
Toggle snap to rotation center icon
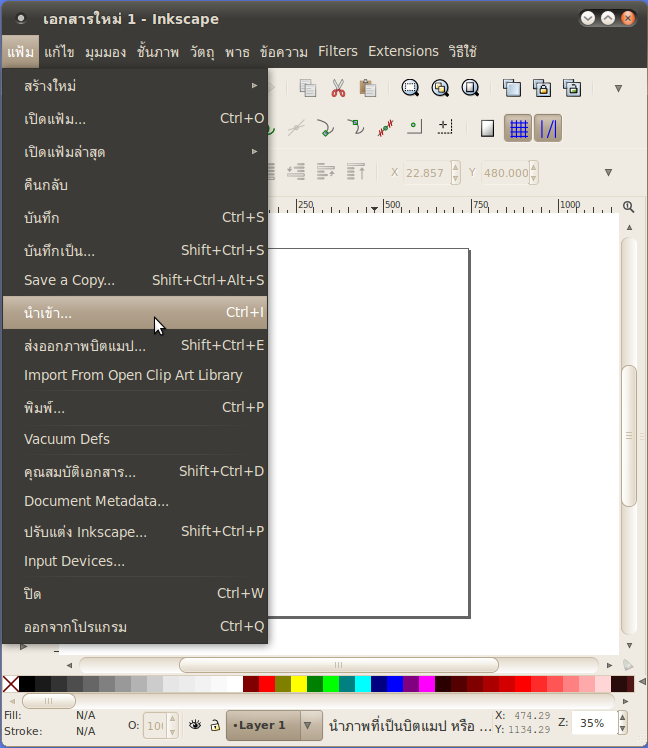445,128
